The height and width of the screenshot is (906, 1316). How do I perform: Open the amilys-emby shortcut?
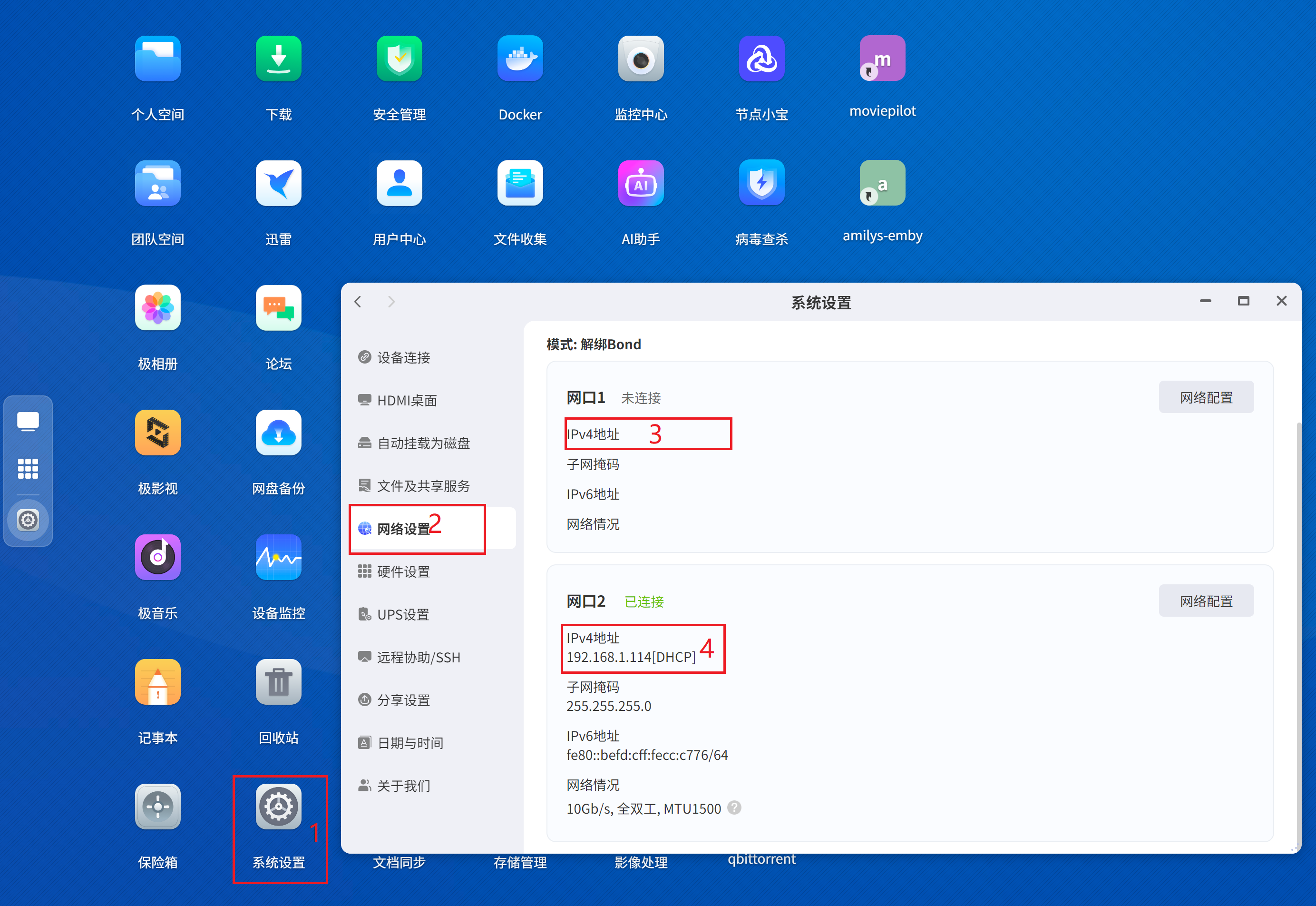point(883,183)
